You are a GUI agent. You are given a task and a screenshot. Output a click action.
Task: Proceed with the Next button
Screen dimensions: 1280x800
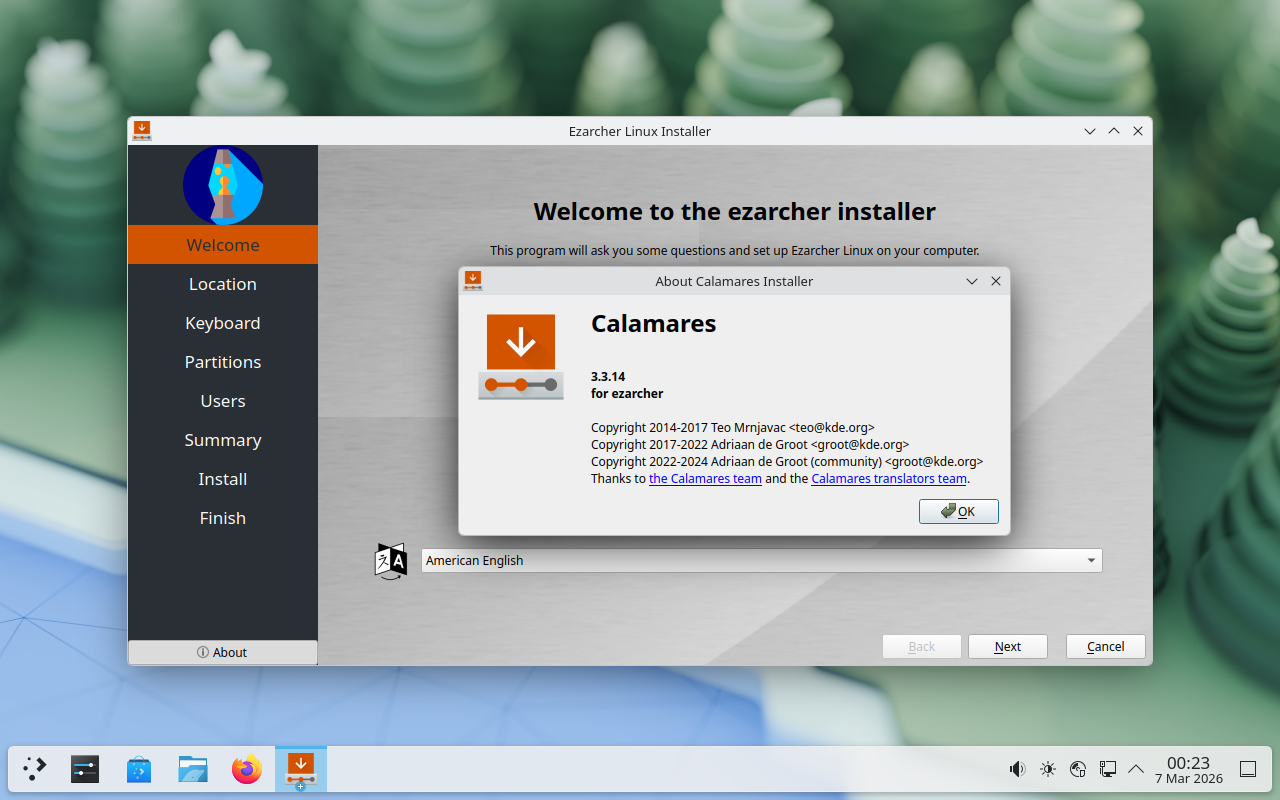tap(1008, 646)
